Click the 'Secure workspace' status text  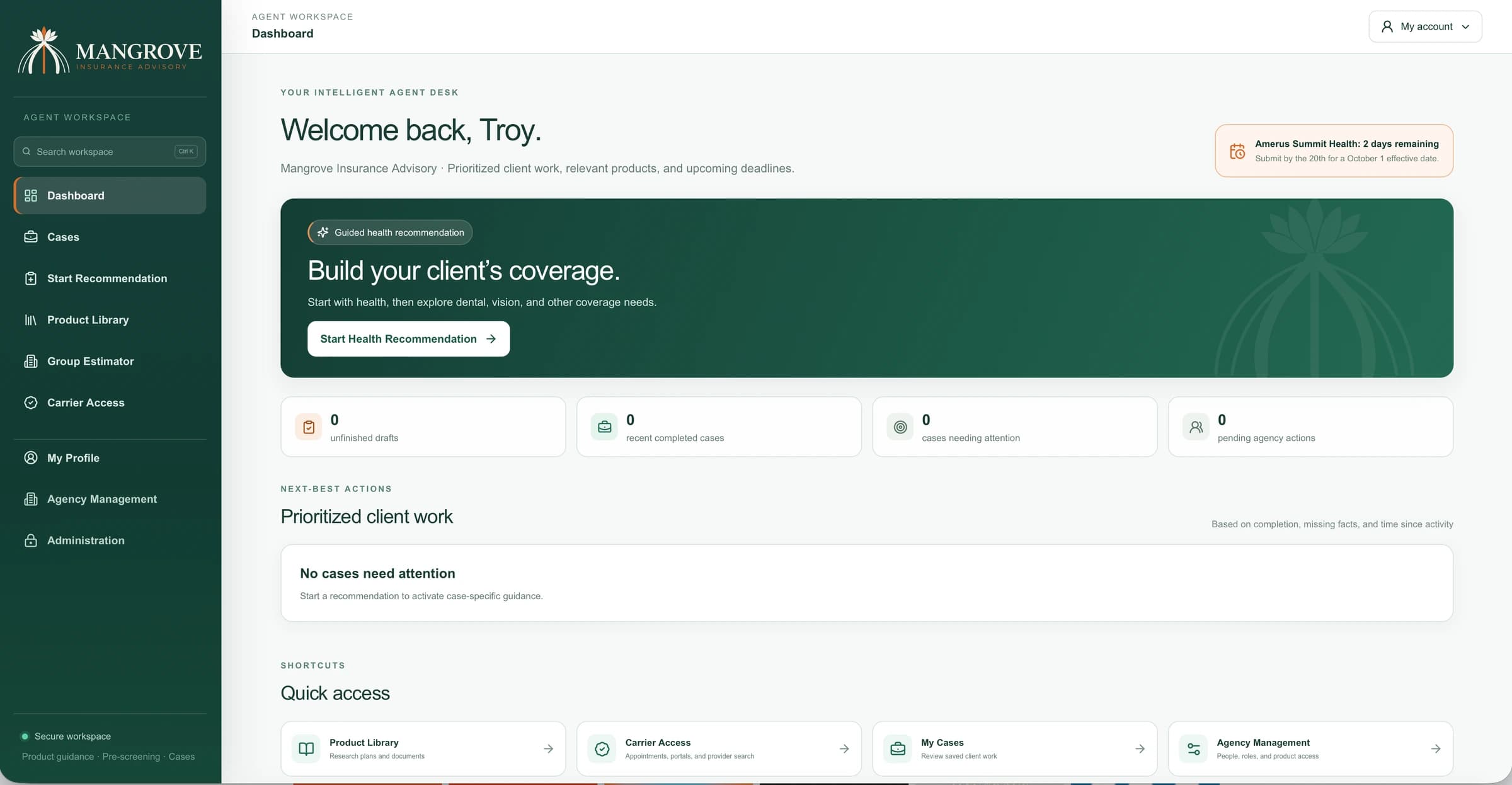[72, 736]
